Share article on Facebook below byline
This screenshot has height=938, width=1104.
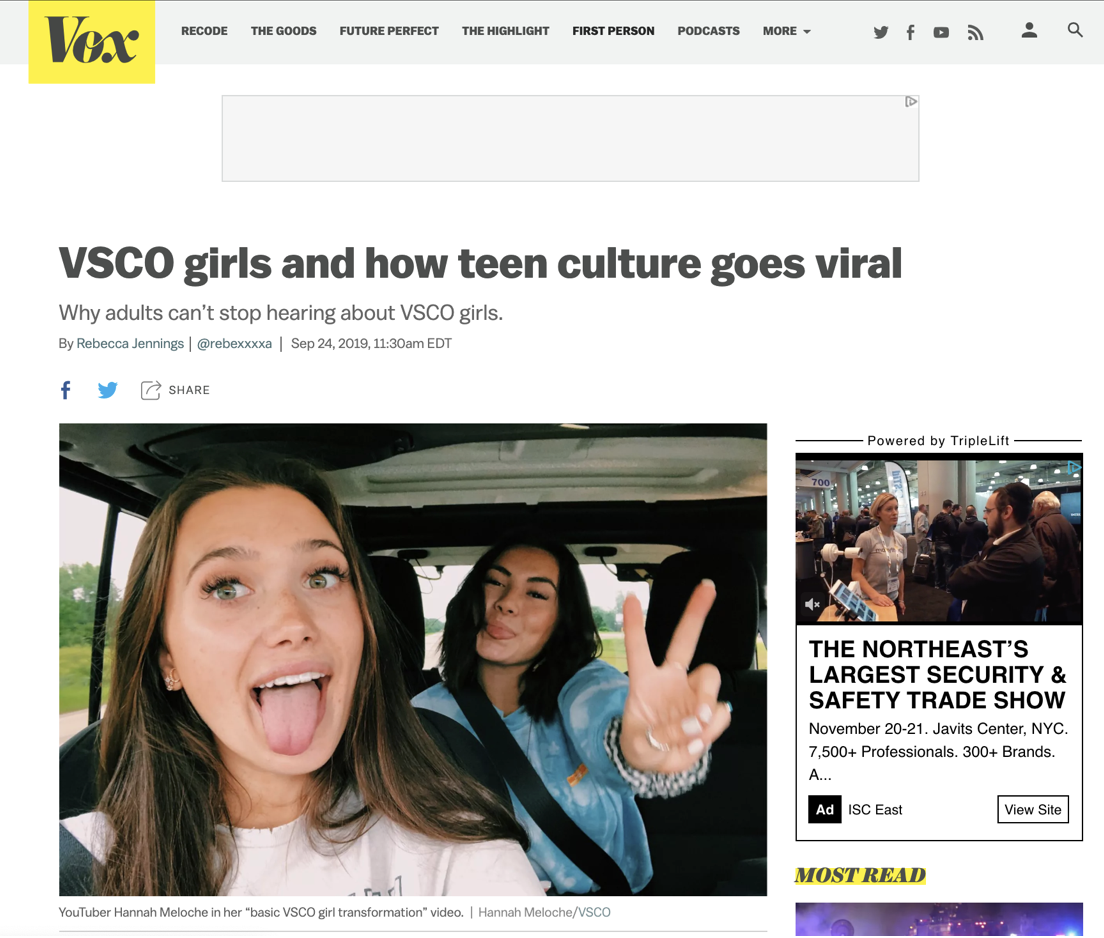tap(65, 390)
